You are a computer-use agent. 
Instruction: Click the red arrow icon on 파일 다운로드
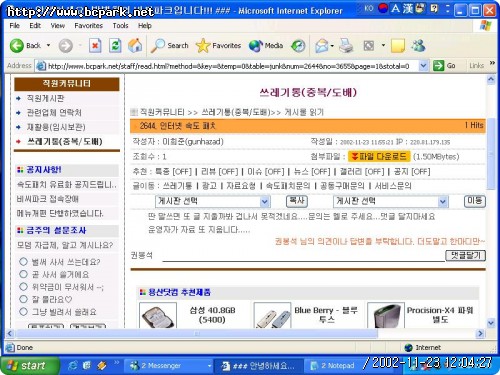click(x=355, y=156)
